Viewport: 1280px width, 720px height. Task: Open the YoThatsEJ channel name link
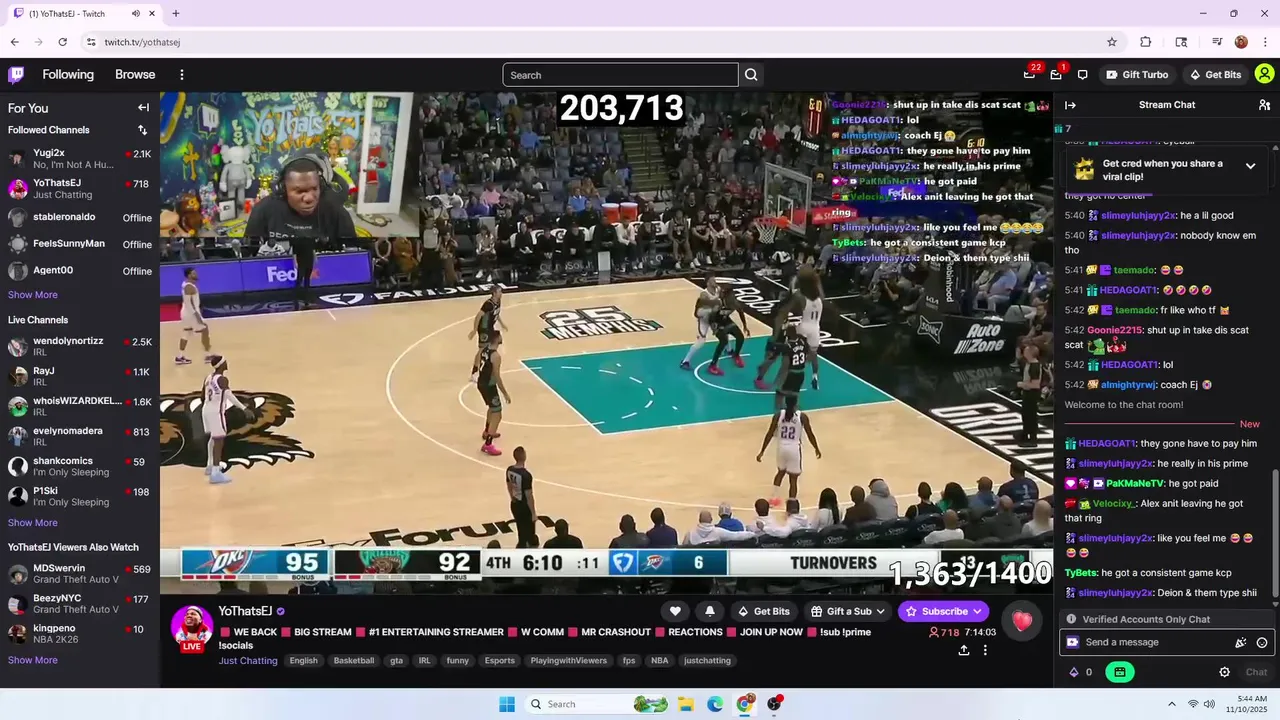point(245,611)
